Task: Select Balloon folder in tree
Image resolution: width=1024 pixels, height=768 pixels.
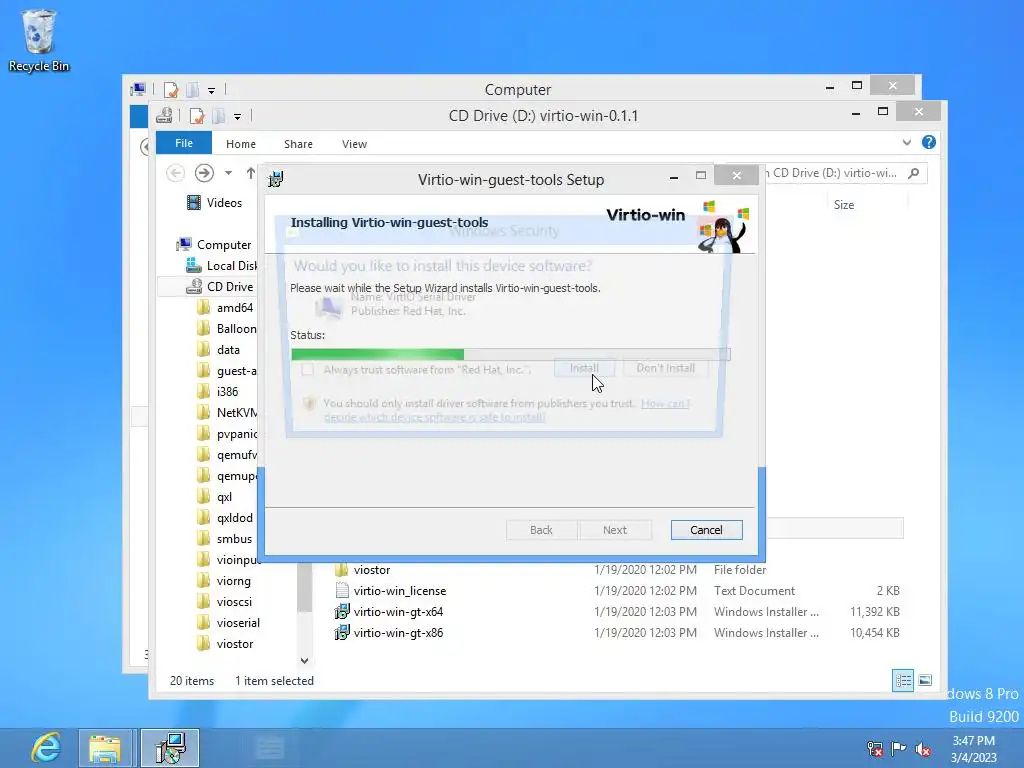Action: tap(227, 328)
